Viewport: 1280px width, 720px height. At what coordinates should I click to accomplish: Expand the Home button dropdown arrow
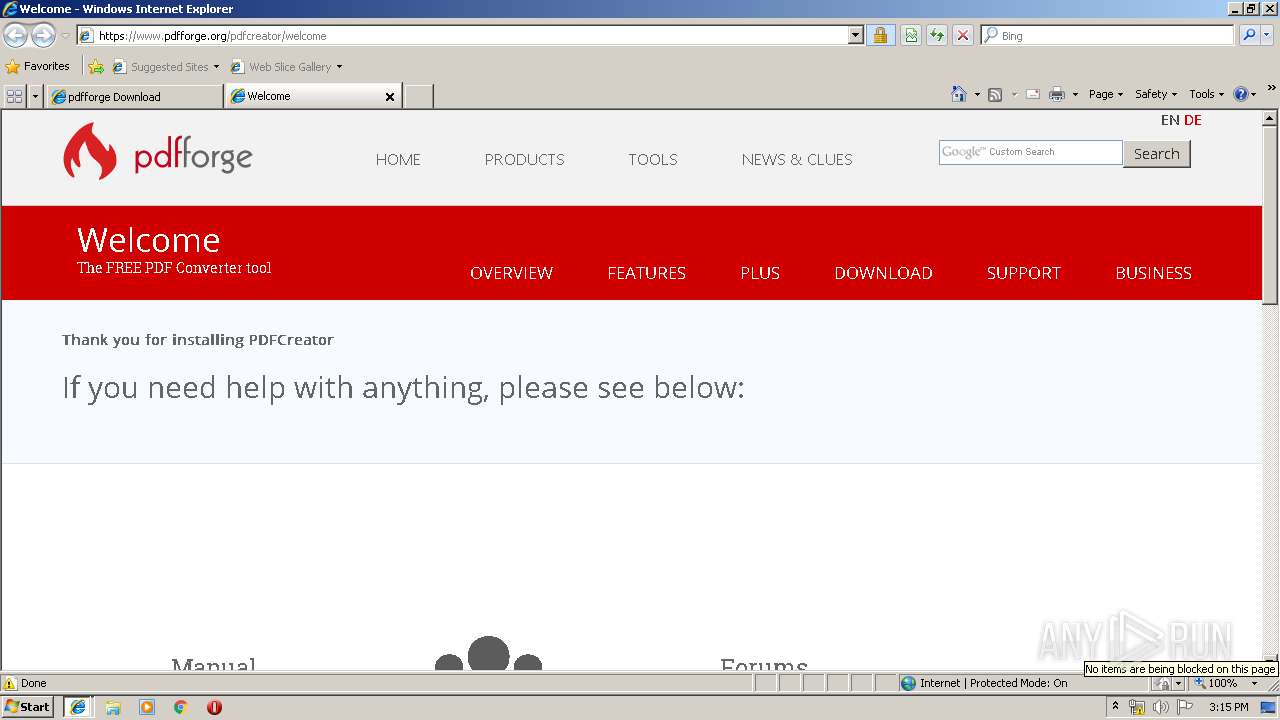coord(977,94)
